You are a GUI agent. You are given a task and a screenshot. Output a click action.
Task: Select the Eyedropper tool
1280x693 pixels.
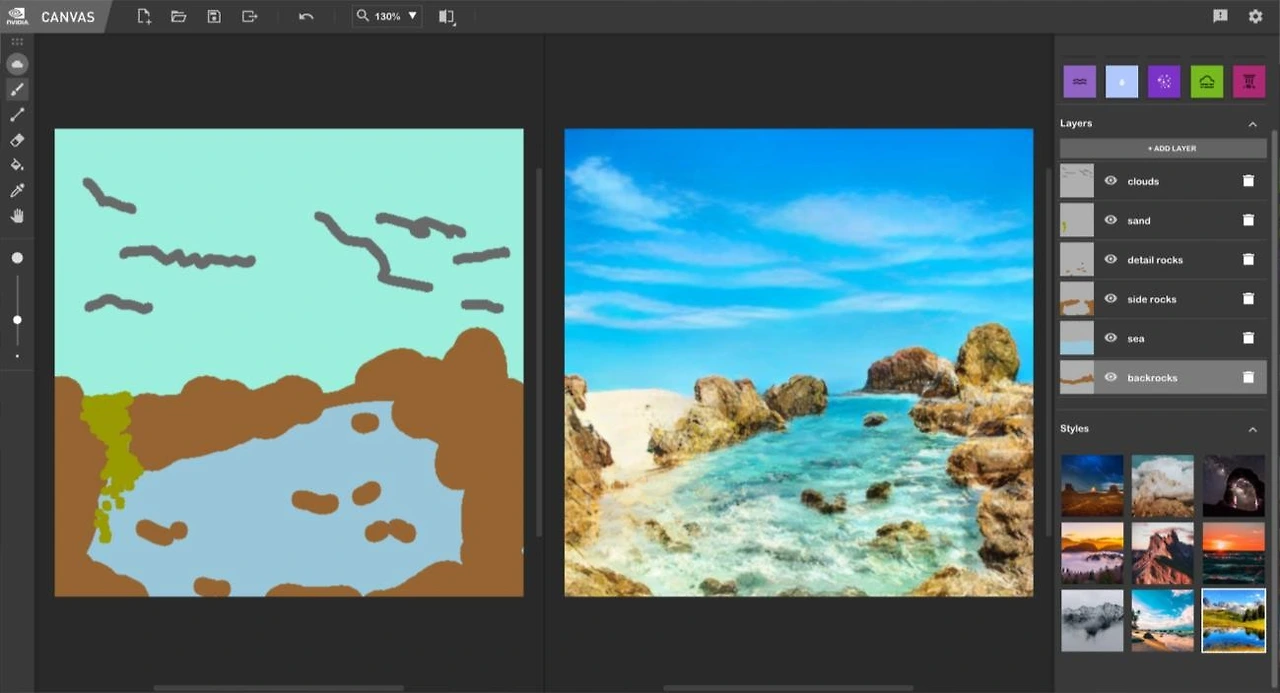tap(17, 190)
